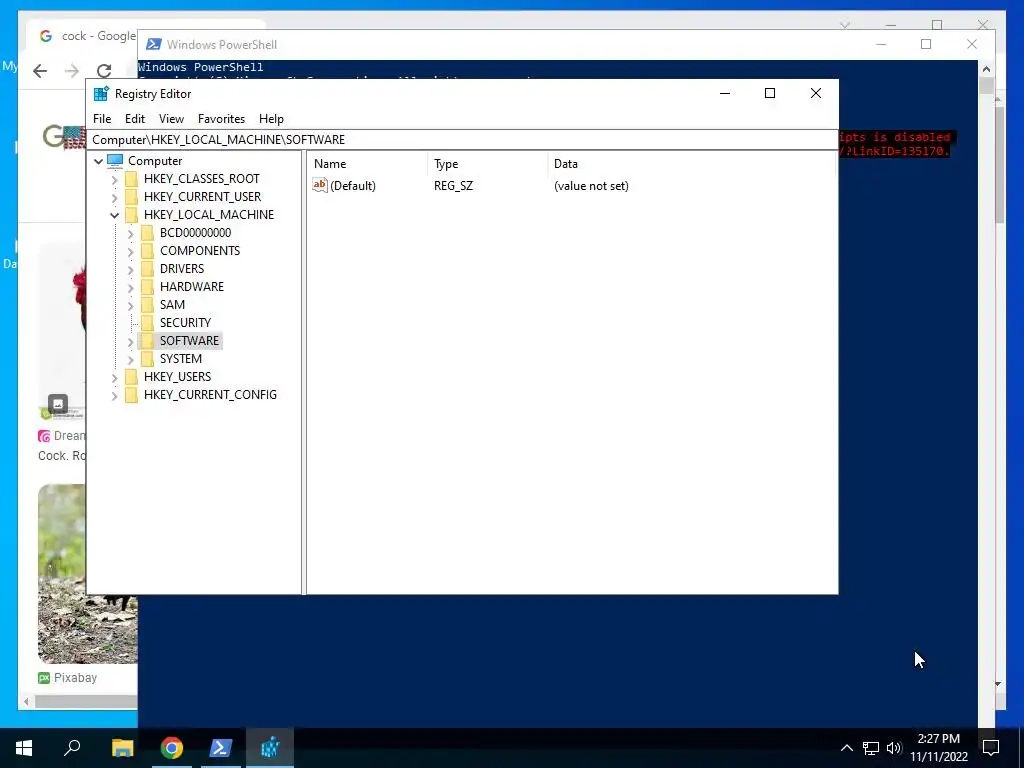Switch to Chrome from taskbar
Screen dimensions: 1024x768
(172, 748)
